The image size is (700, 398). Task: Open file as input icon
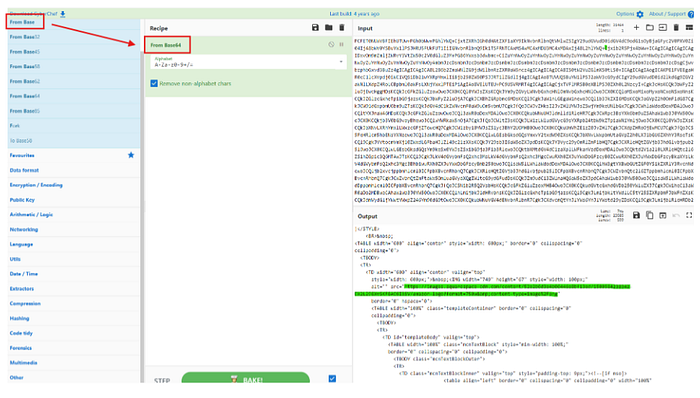[x=663, y=28]
